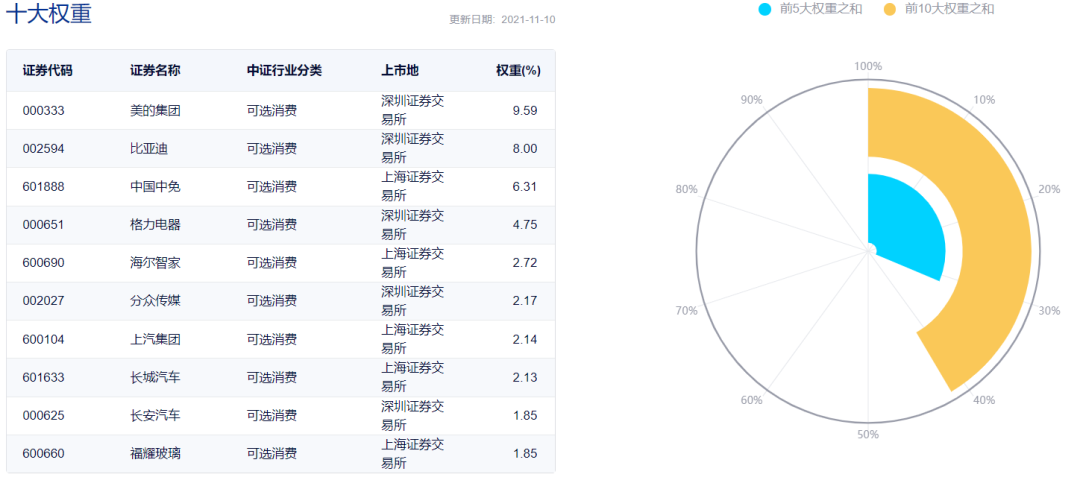Click the 长城汽车 name cell

(155, 377)
